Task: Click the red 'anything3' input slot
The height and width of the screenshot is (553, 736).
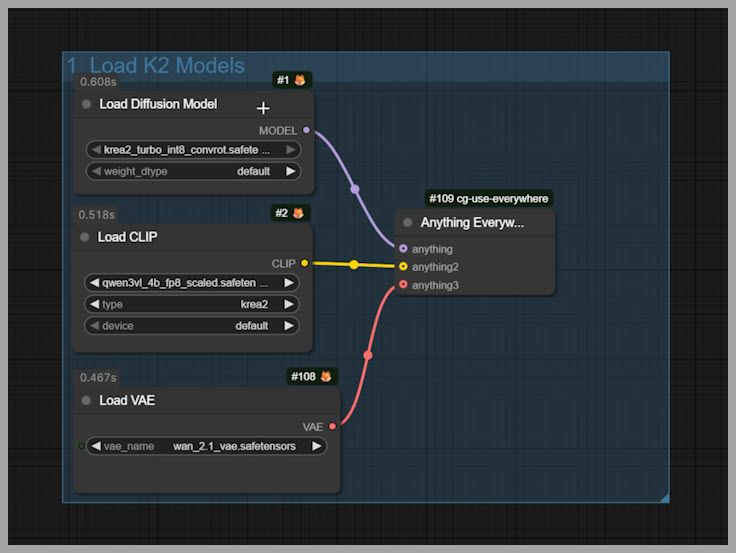Action: [x=403, y=284]
